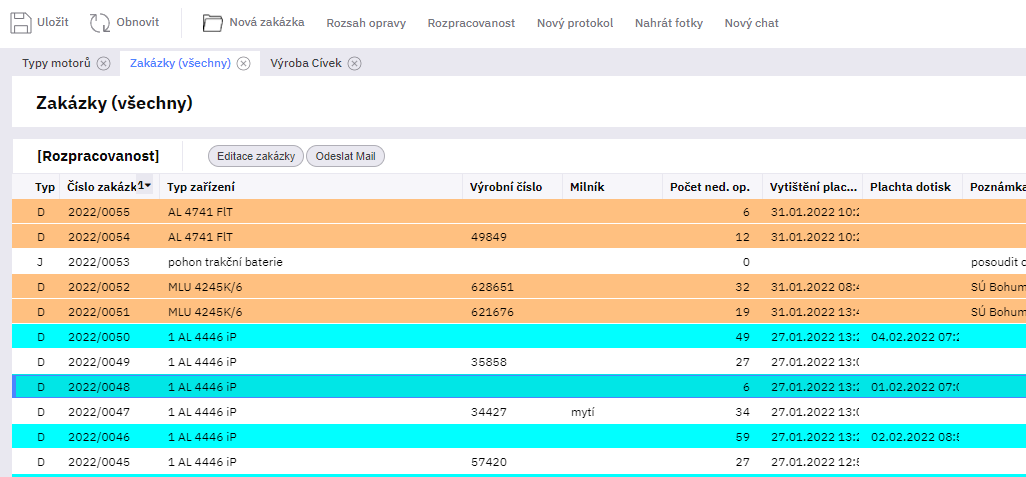Screen dimensions: 1026x477
Task: Switch to the Výroba Cívek tab
Action: click(305, 64)
